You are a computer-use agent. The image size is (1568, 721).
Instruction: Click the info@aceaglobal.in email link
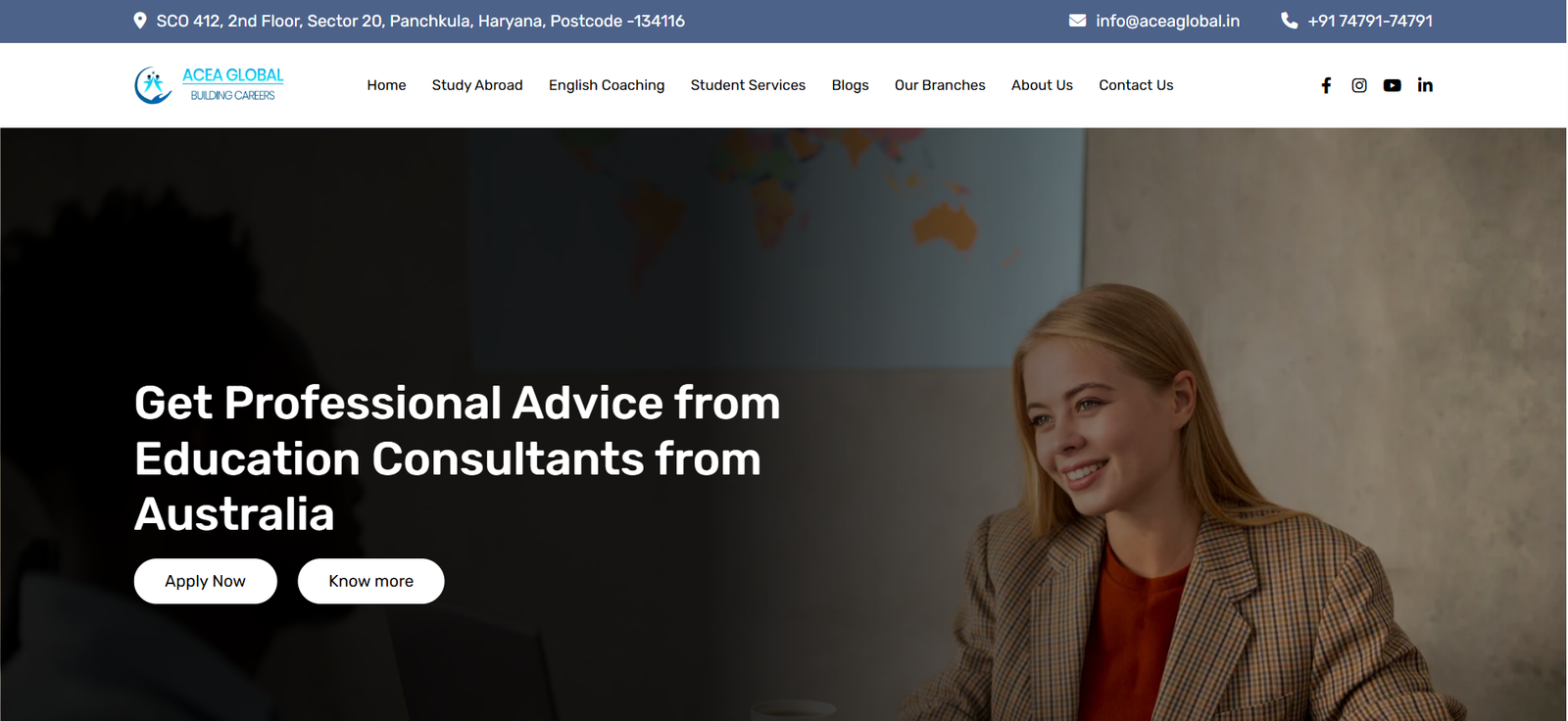pos(1167,21)
